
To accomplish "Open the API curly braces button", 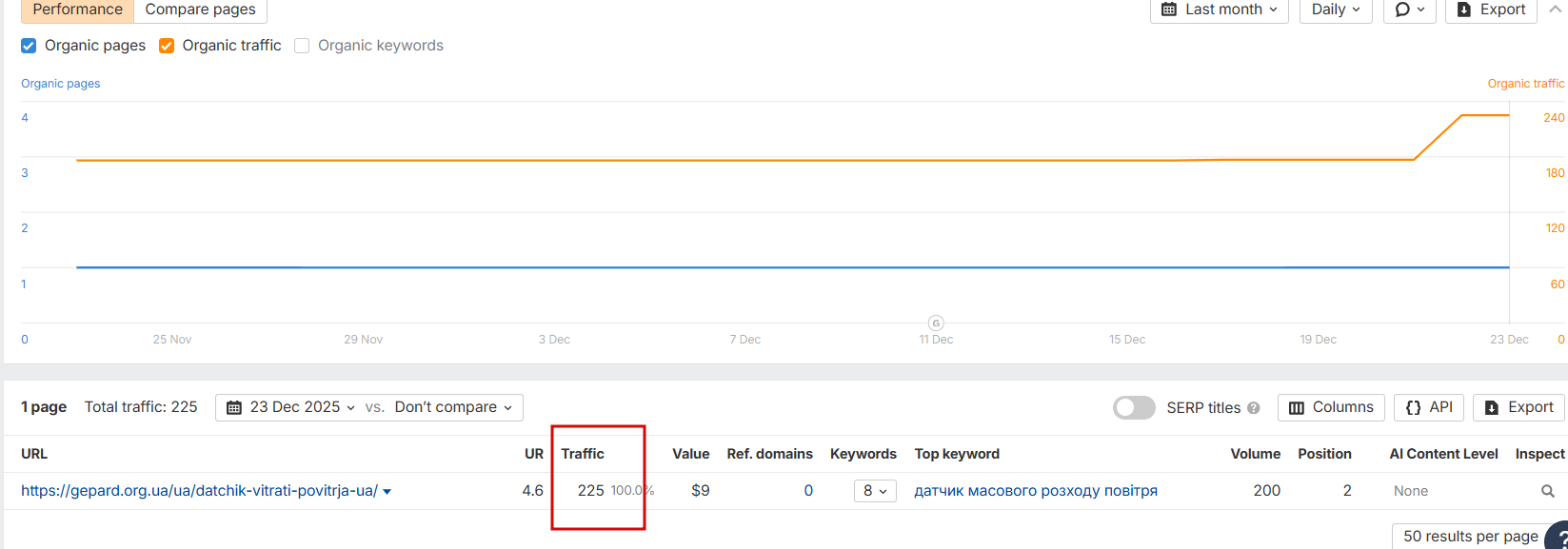I will click(x=1428, y=407).
